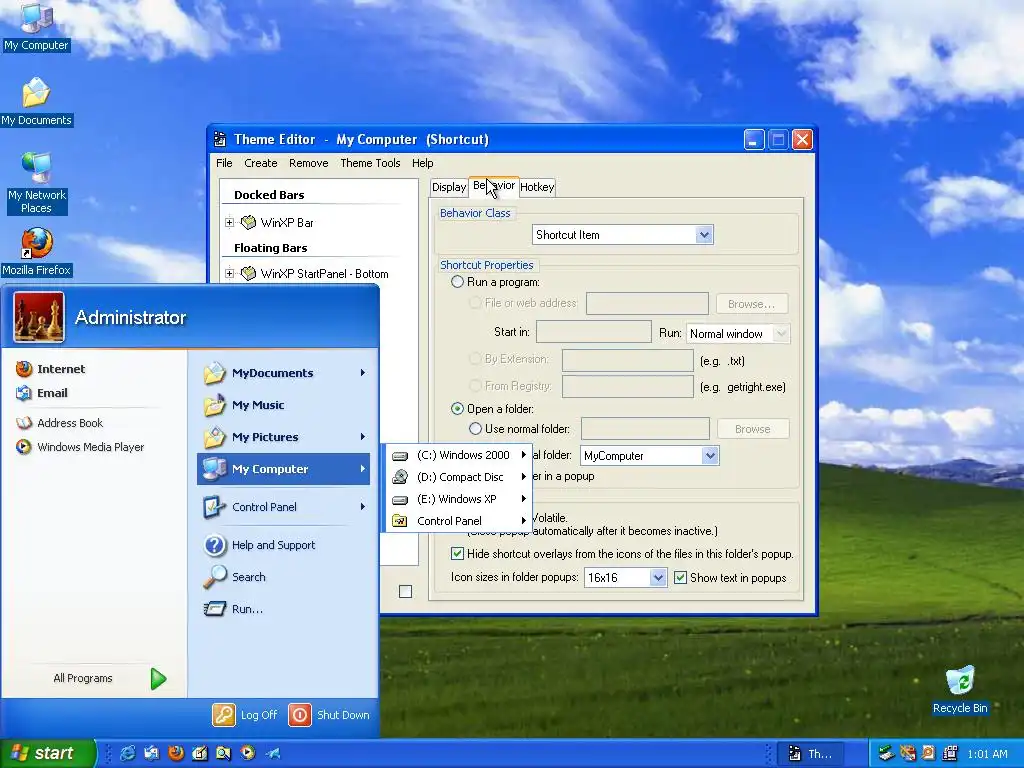
Task: Expand the WinXP Bar tree node
Action: (x=229, y=223)
